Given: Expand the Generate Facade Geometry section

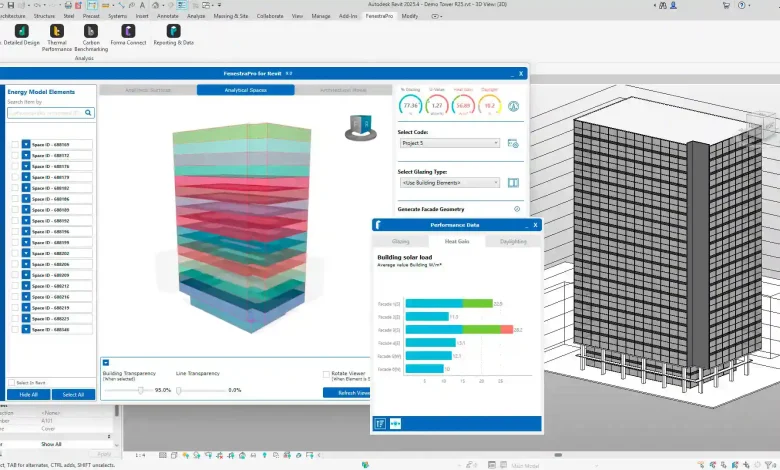Looking at the screenshot, I should click(517, 209).
